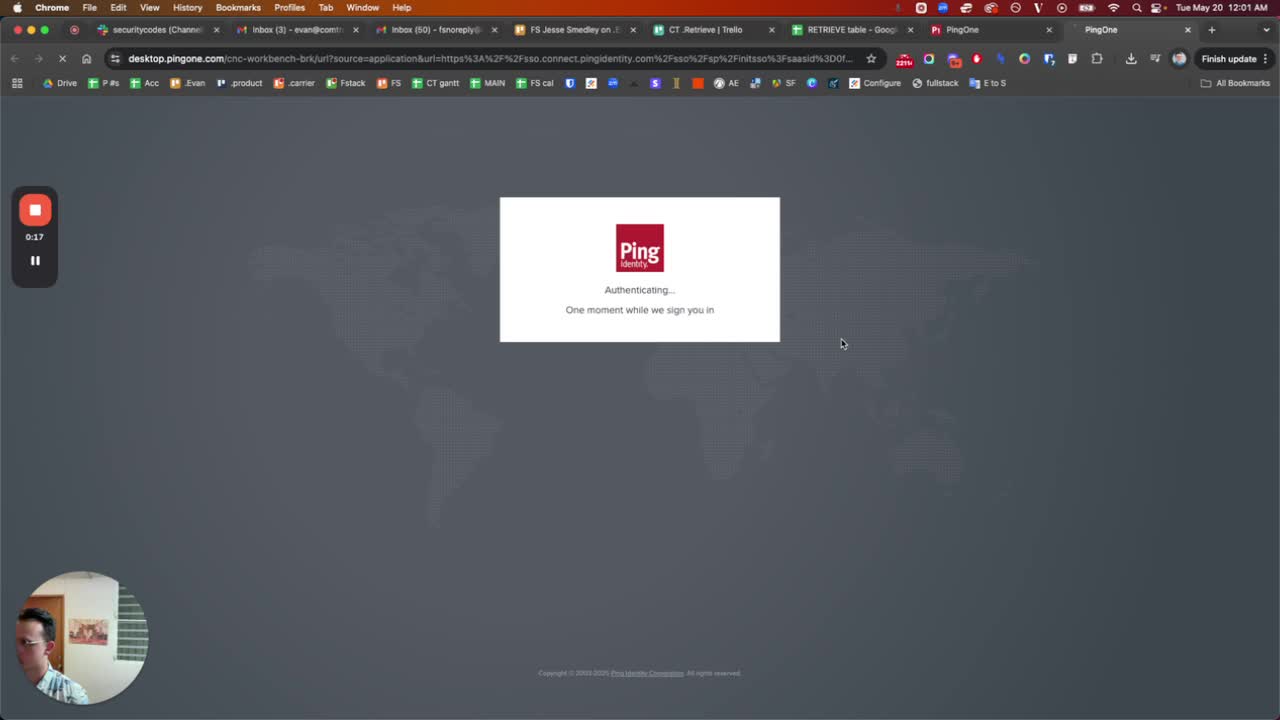Open the new tab plus button
Screen dimensions: 1280x720
click(x=1212, y=30)
